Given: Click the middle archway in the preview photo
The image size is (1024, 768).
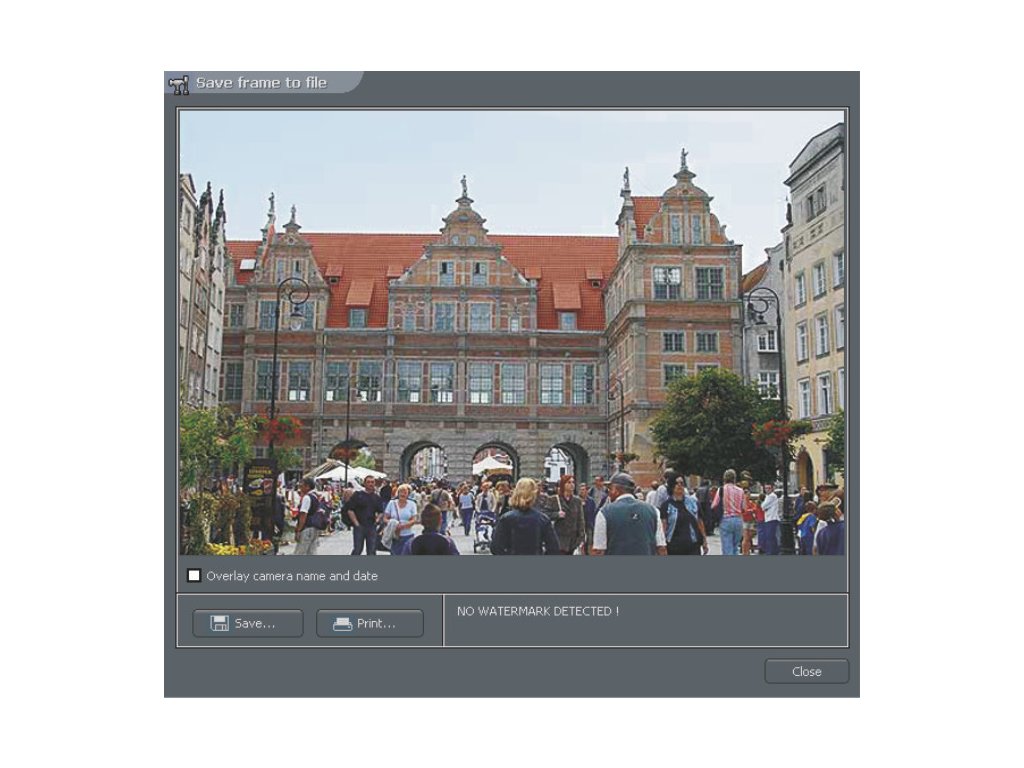Looking at the screenshot, I should pos(495,463).
